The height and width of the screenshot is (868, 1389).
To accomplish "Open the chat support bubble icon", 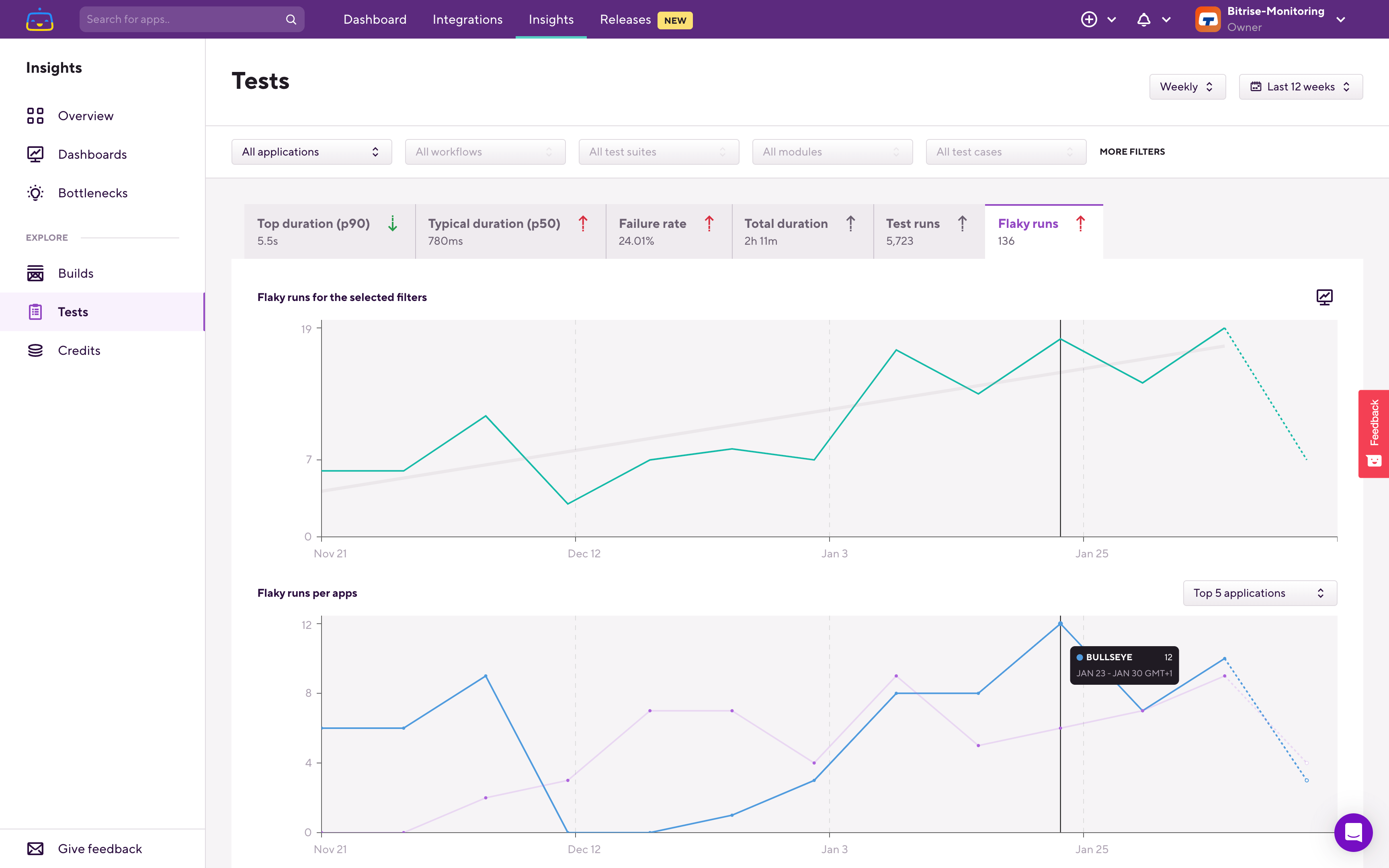I will 1353,832.
